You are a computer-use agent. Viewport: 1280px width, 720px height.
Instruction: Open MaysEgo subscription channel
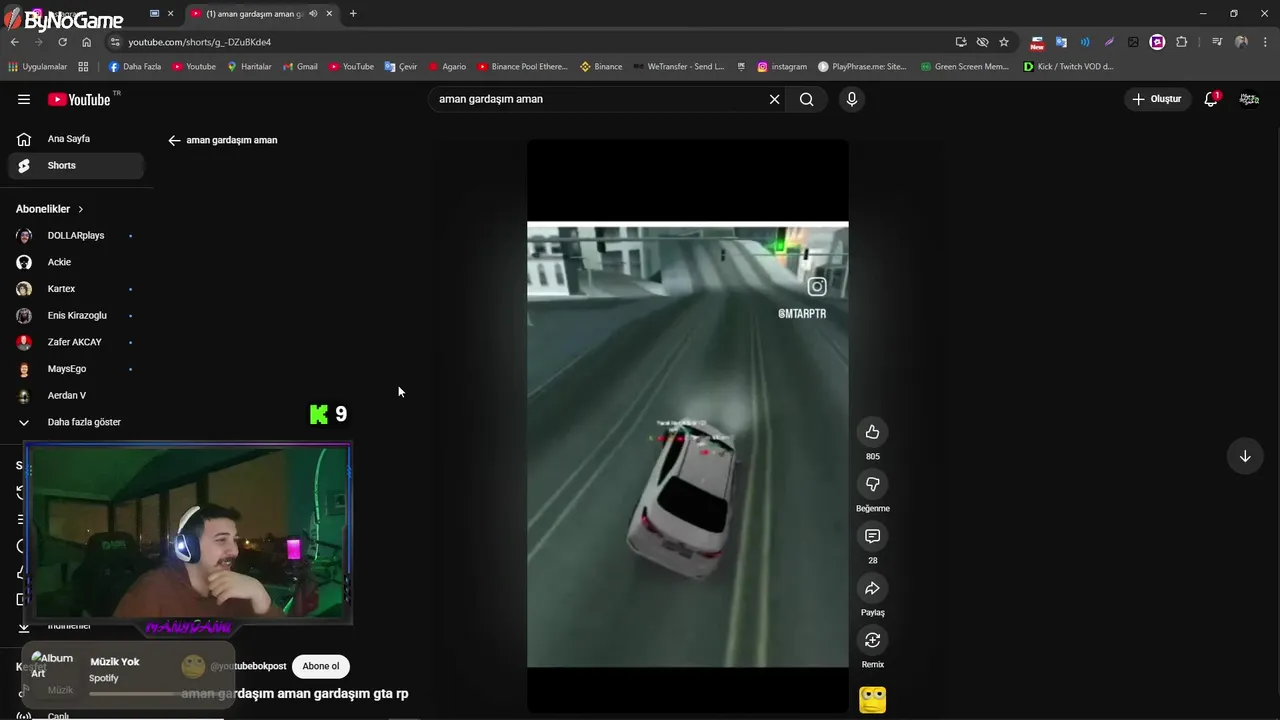point(76,369)
